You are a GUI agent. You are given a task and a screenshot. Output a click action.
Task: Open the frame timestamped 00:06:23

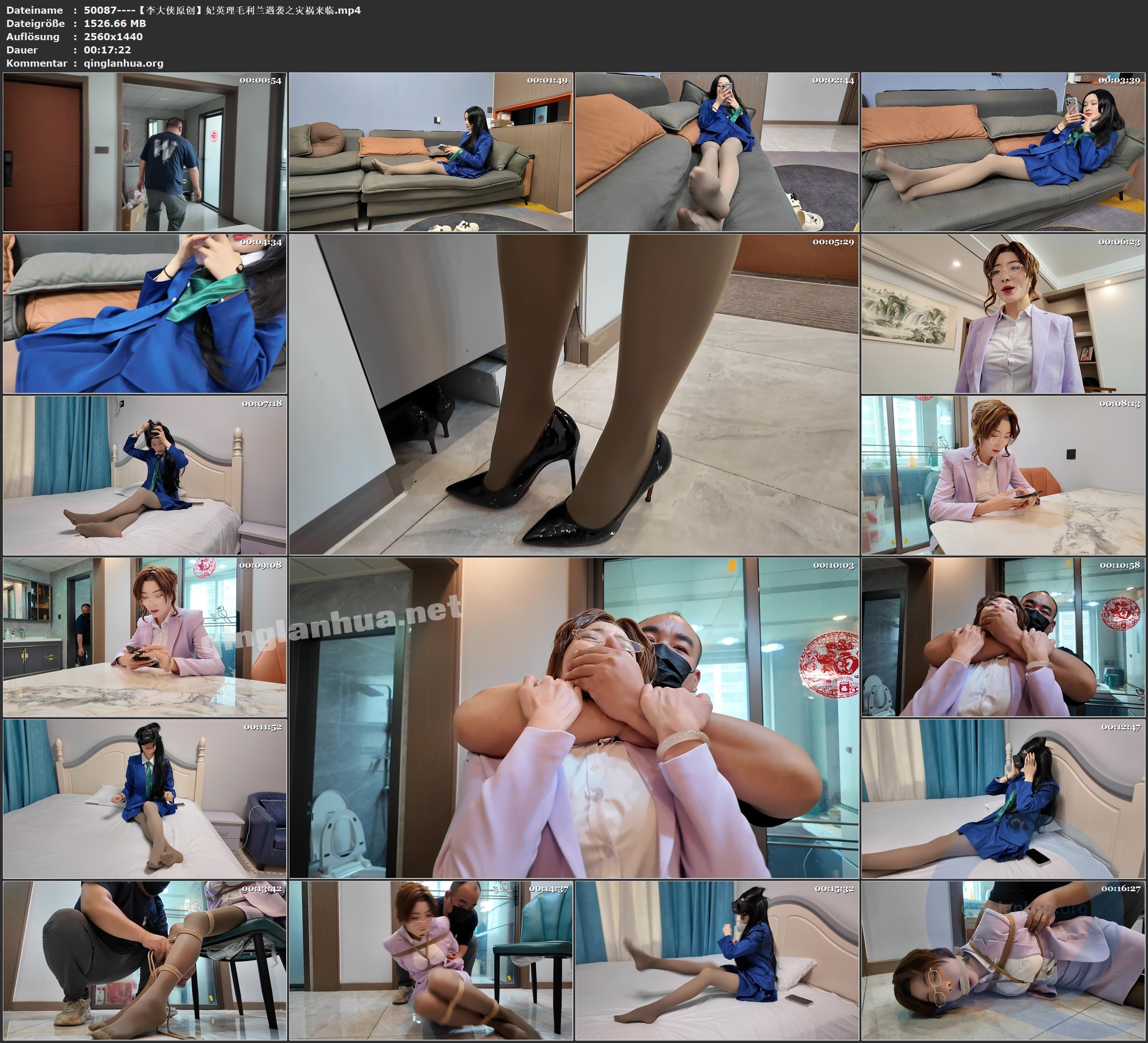[1003, 313]
